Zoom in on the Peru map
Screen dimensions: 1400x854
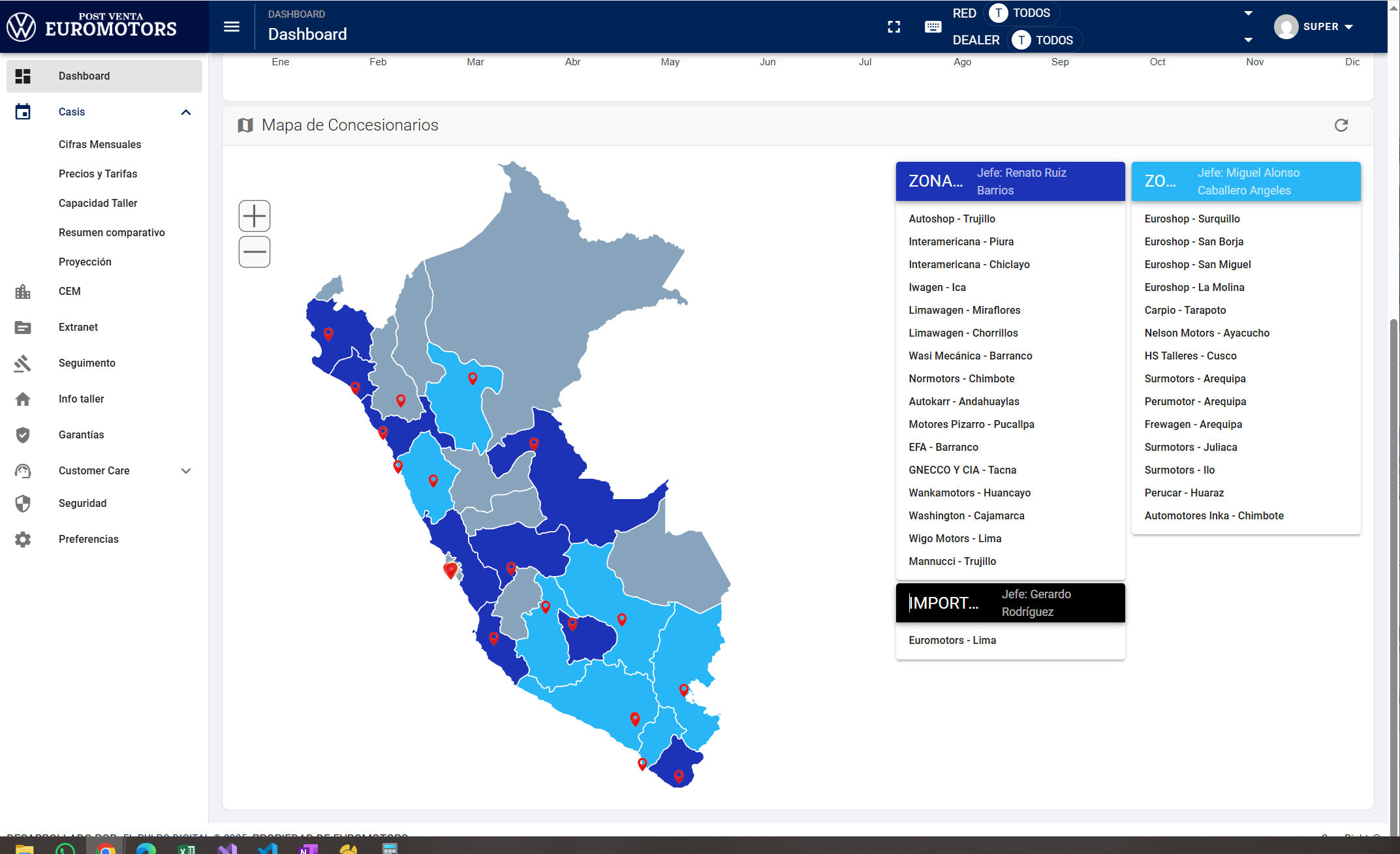click(x=255, y=216)
